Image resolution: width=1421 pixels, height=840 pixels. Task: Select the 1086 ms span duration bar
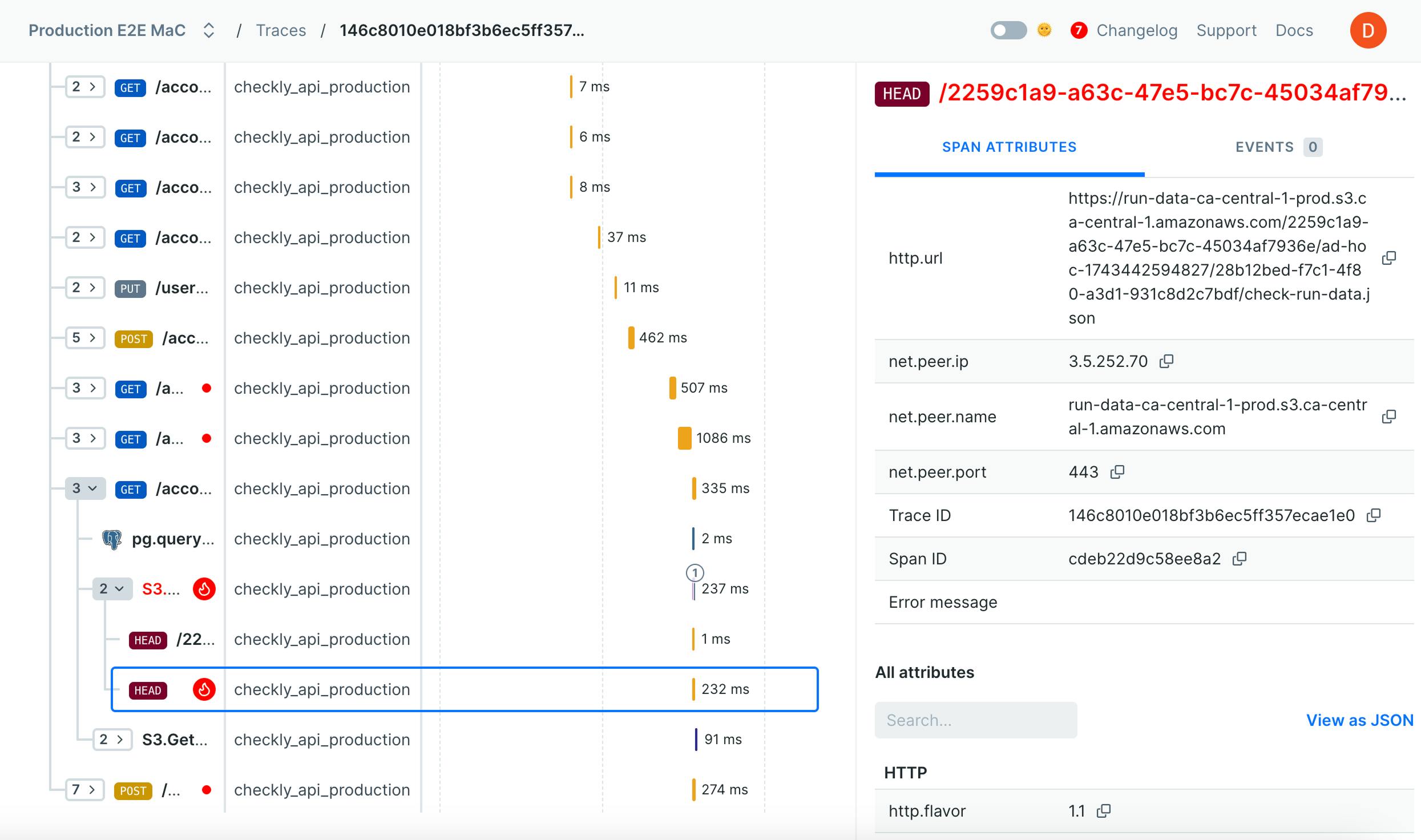tap(684, 438)
